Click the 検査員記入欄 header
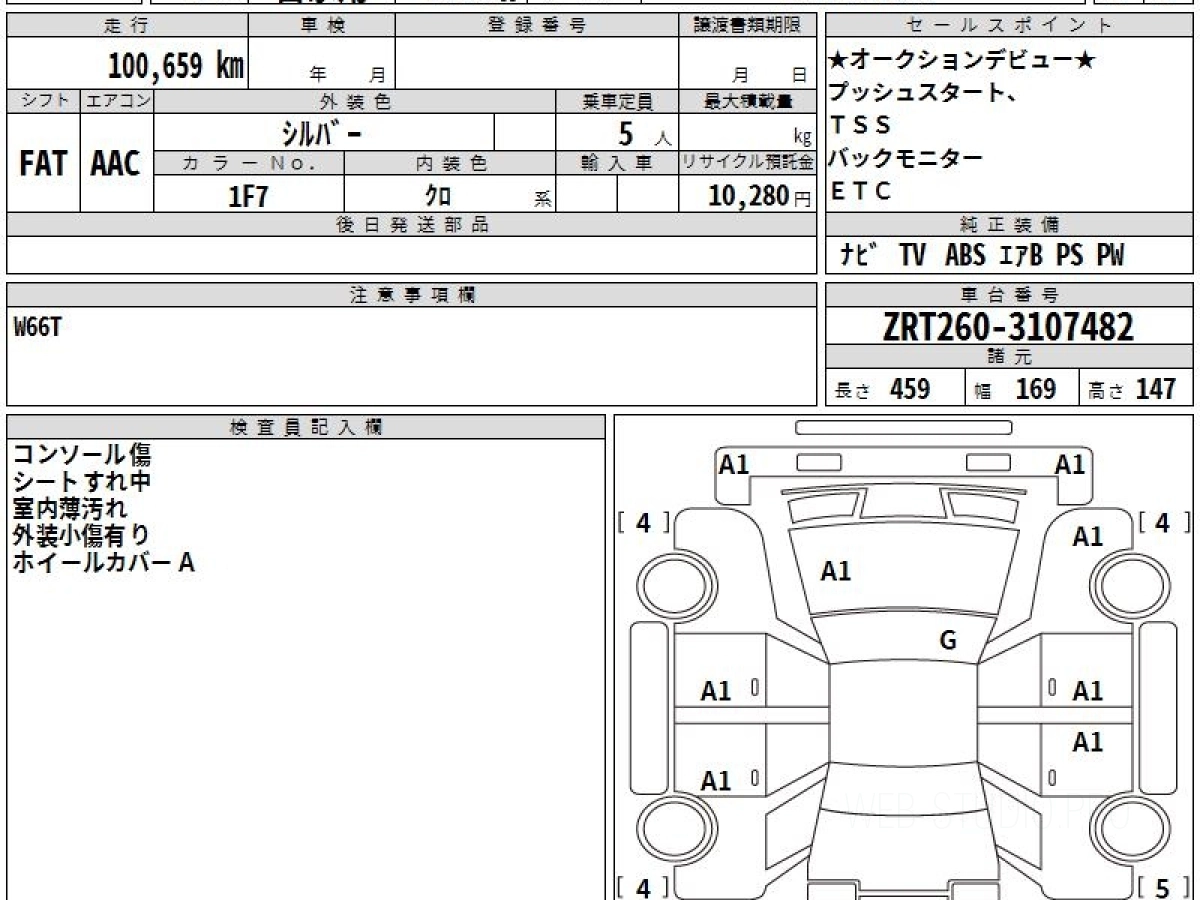 (306, 427)
